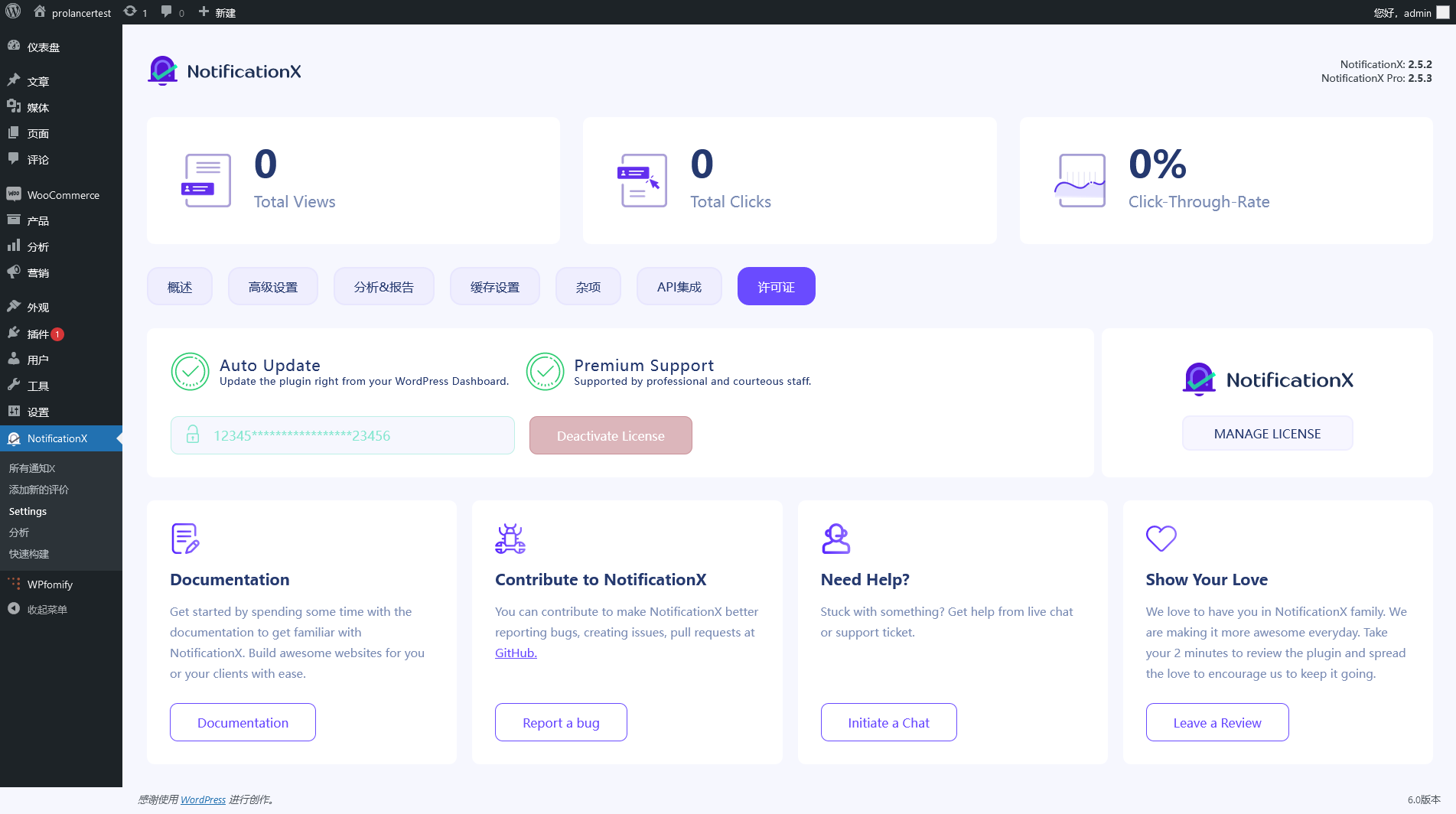This screenshot has height=814, width=1456.
Task: Click the MANAGE LICENSE button
Action: point(1267,434)
